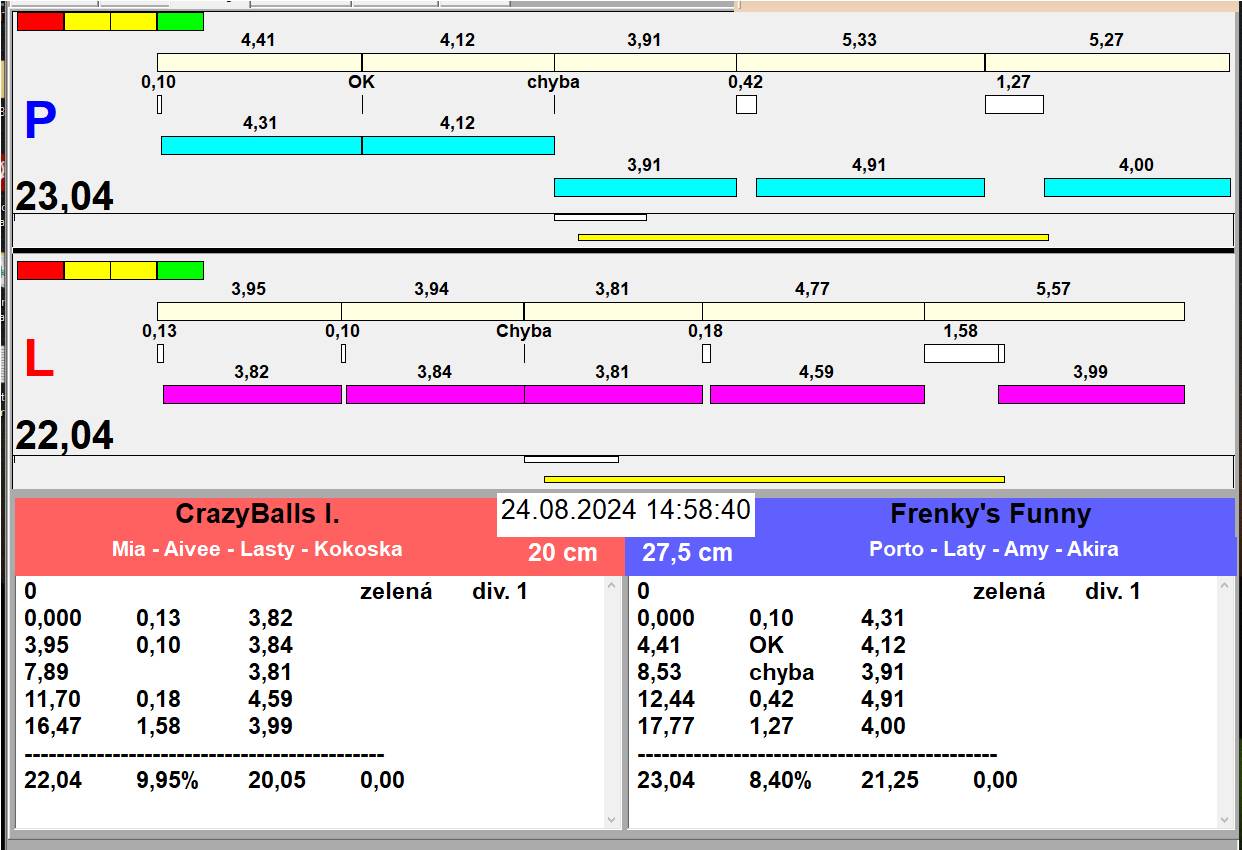Click the red start light in lane P
The image size is (1242, 850).
click(40, 21)
